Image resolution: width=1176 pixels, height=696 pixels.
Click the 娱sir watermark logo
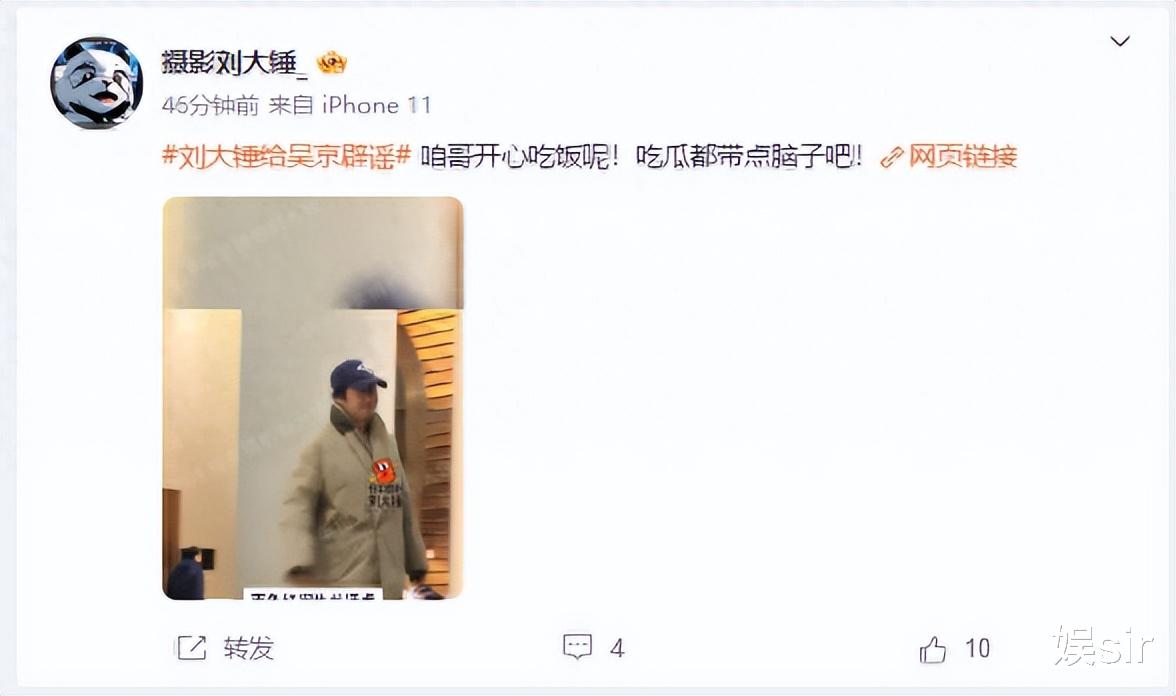coord(1102,646)
